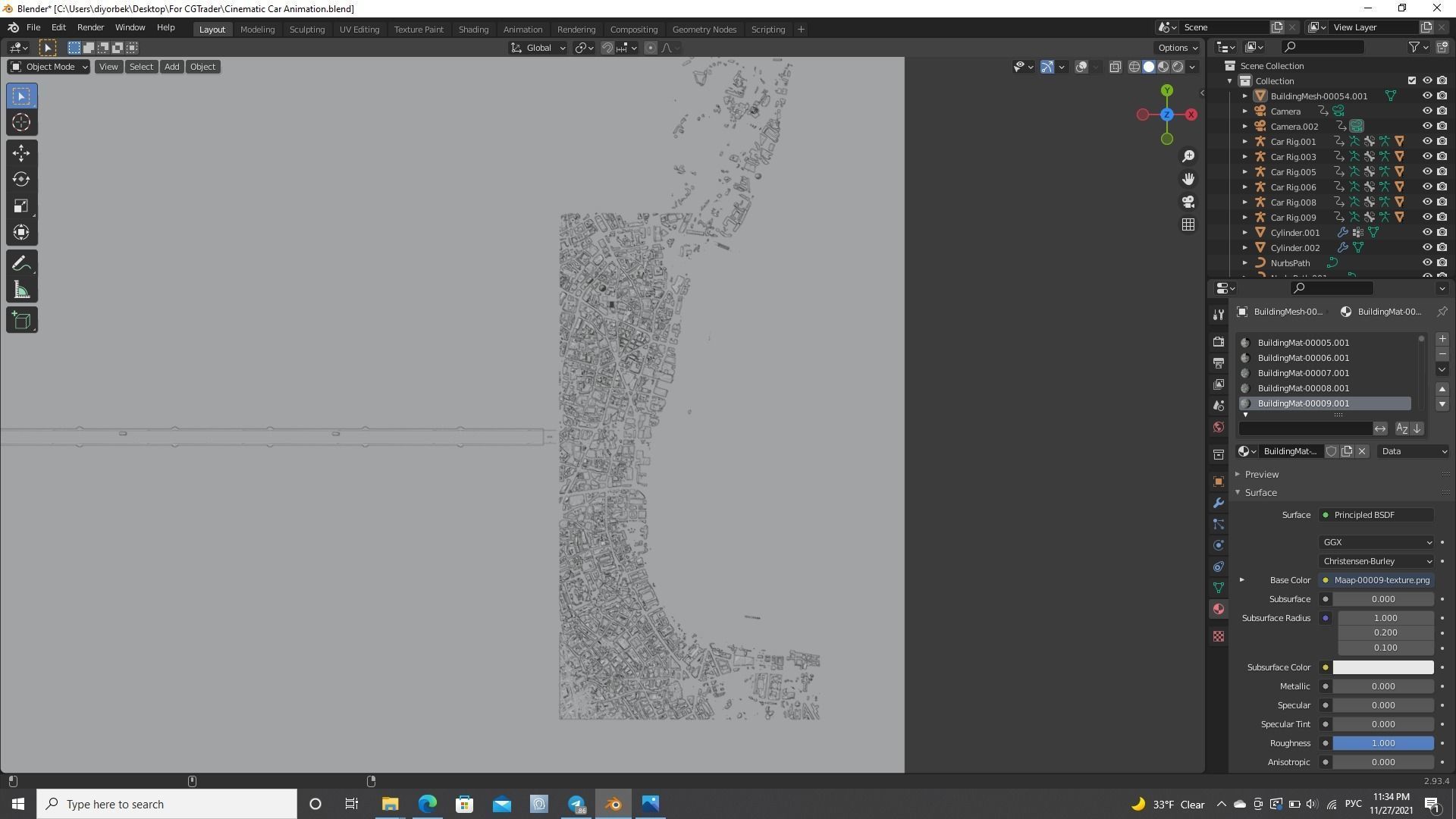
Task: Open the Render menu
Action: click(x=90, y=27)
